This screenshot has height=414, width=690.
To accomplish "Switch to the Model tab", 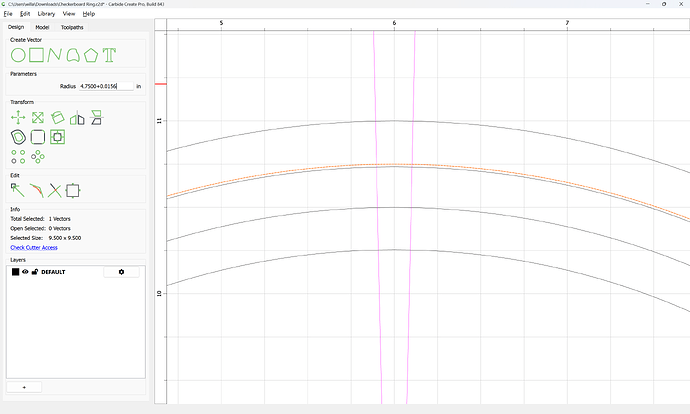I will point(42,27).
